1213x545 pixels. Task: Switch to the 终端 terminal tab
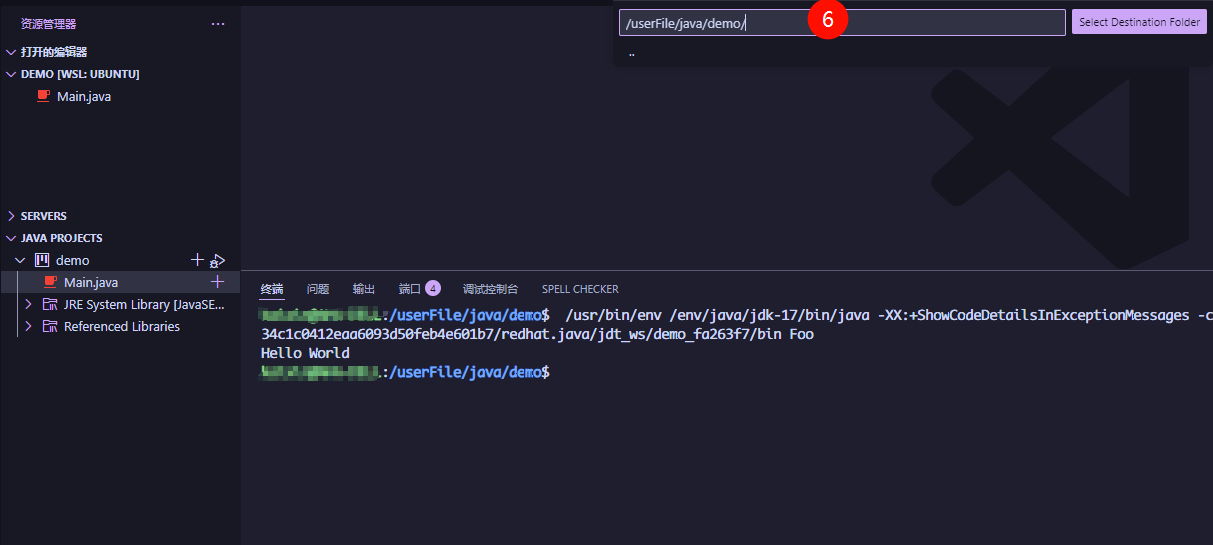(x=272, y=289)
